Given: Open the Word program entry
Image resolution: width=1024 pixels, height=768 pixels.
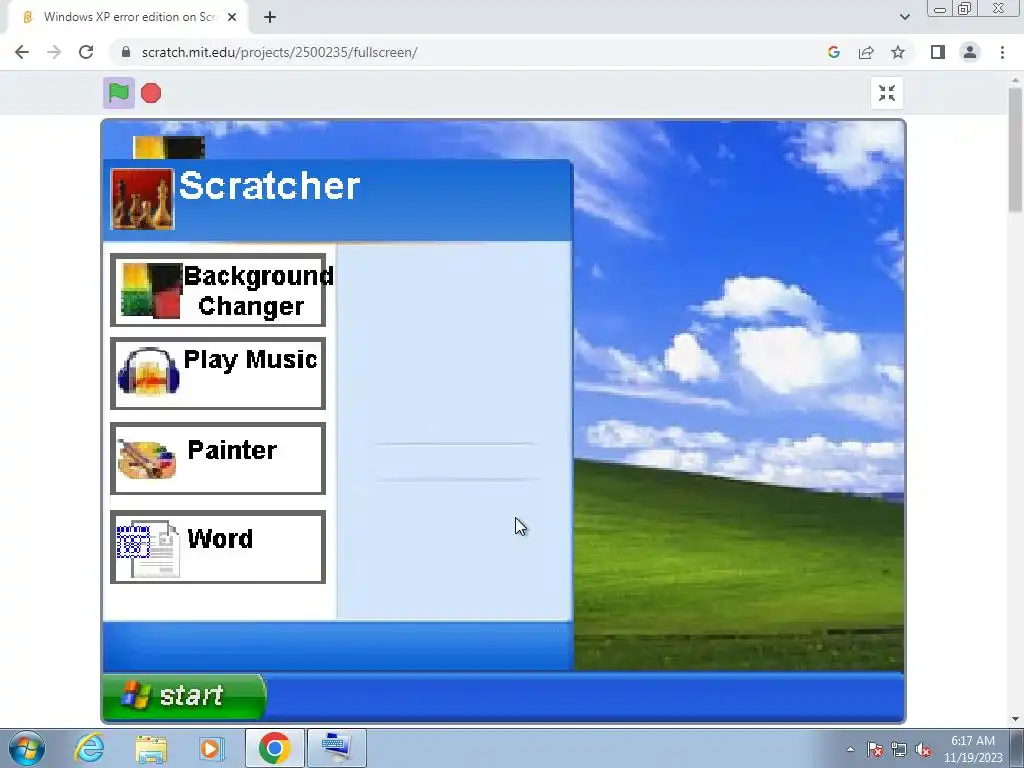Looking at the screenshot, I should [x=218, y=547].
